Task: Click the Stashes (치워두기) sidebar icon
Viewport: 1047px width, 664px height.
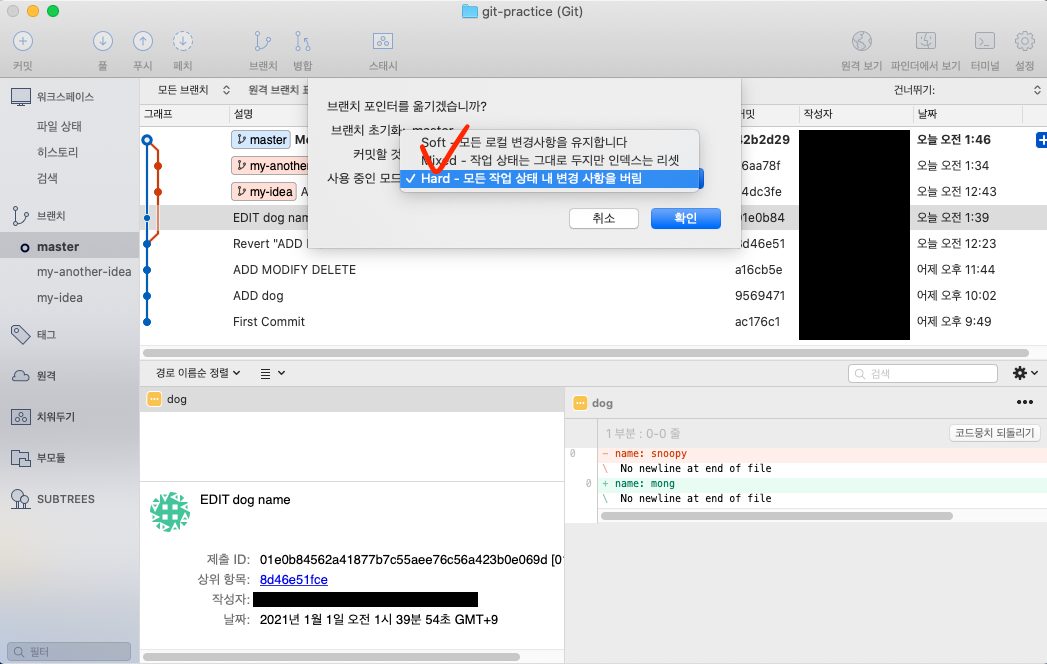Action: (x=21, y=417)
